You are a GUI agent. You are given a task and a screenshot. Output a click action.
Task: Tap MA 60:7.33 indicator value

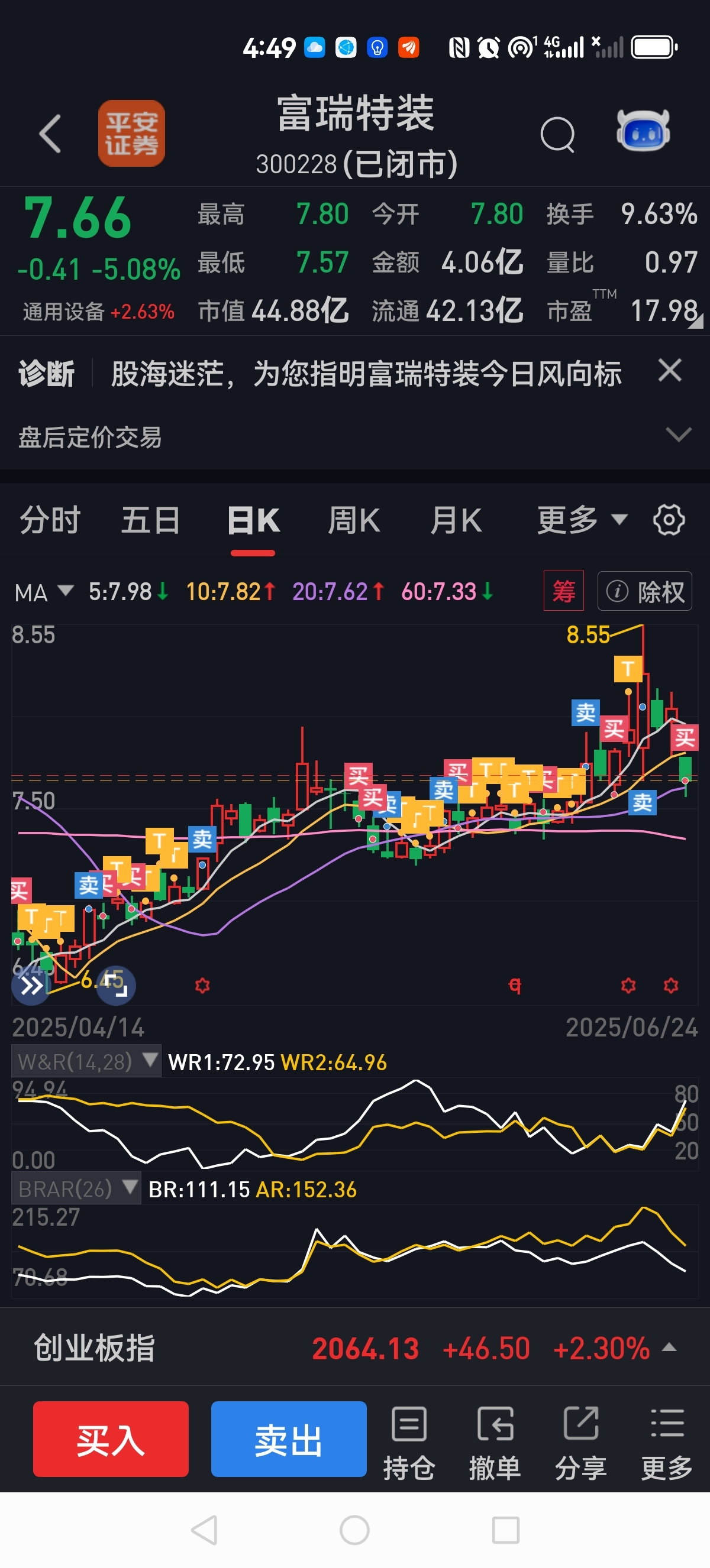pyautogui.click(x=447, y=592)
